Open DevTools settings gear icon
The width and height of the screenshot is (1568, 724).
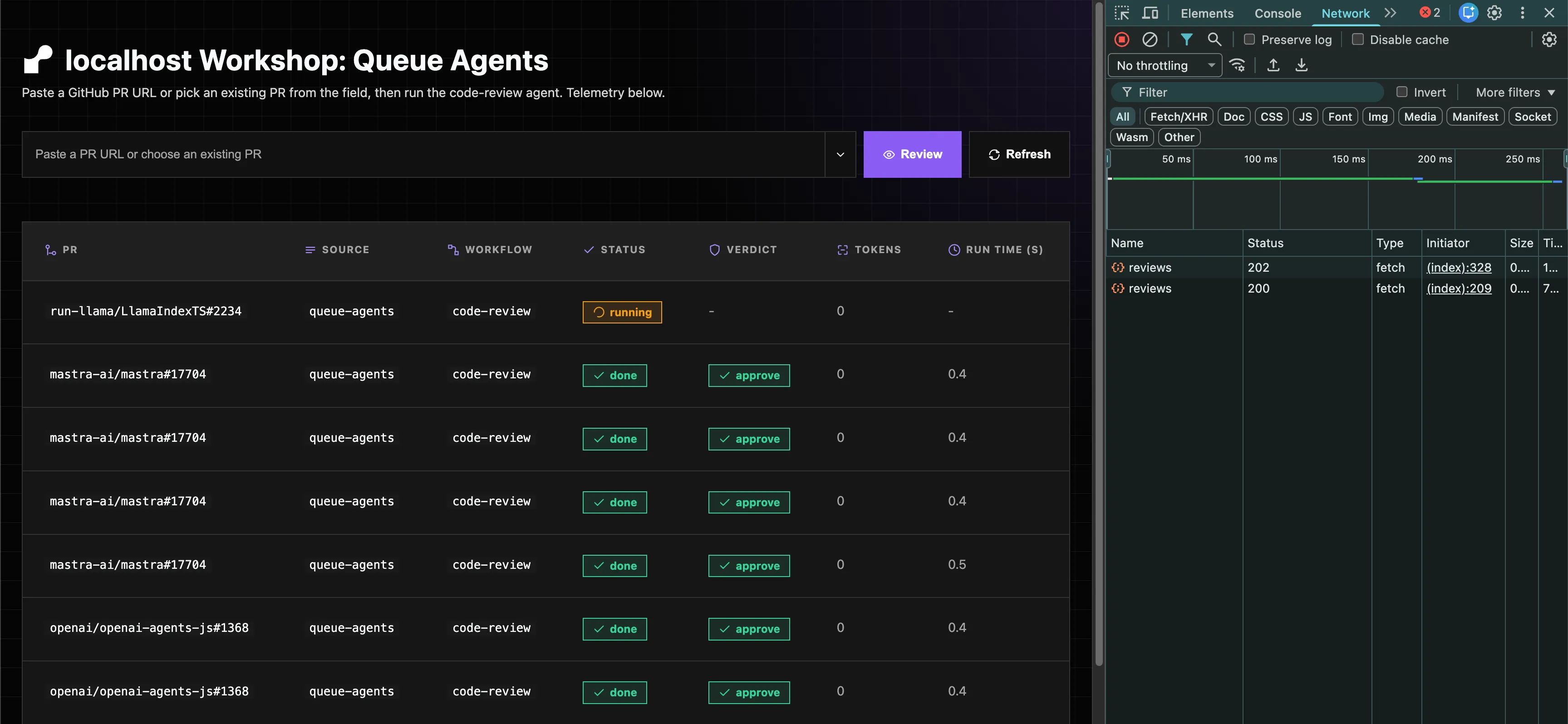coord(1494,13)
